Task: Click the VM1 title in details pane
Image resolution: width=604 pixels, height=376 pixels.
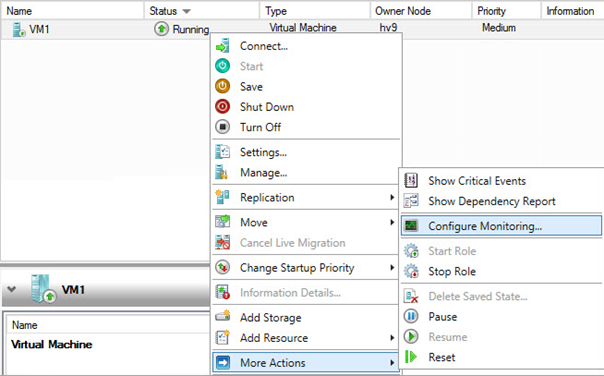Action: click(73, 289)
